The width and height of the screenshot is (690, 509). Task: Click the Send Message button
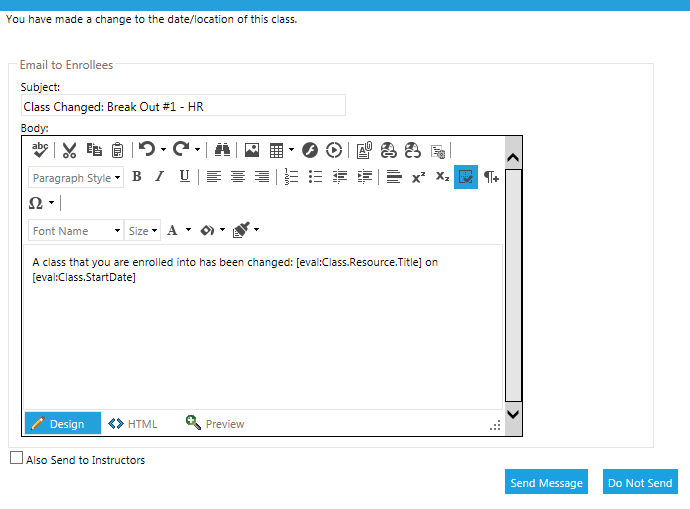pos(546,483)
